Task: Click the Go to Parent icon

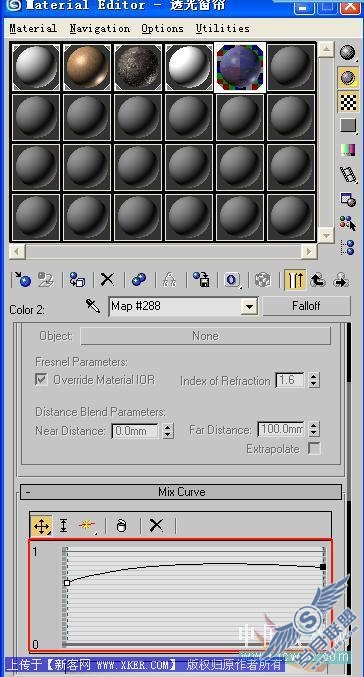Action: point(318,280)
